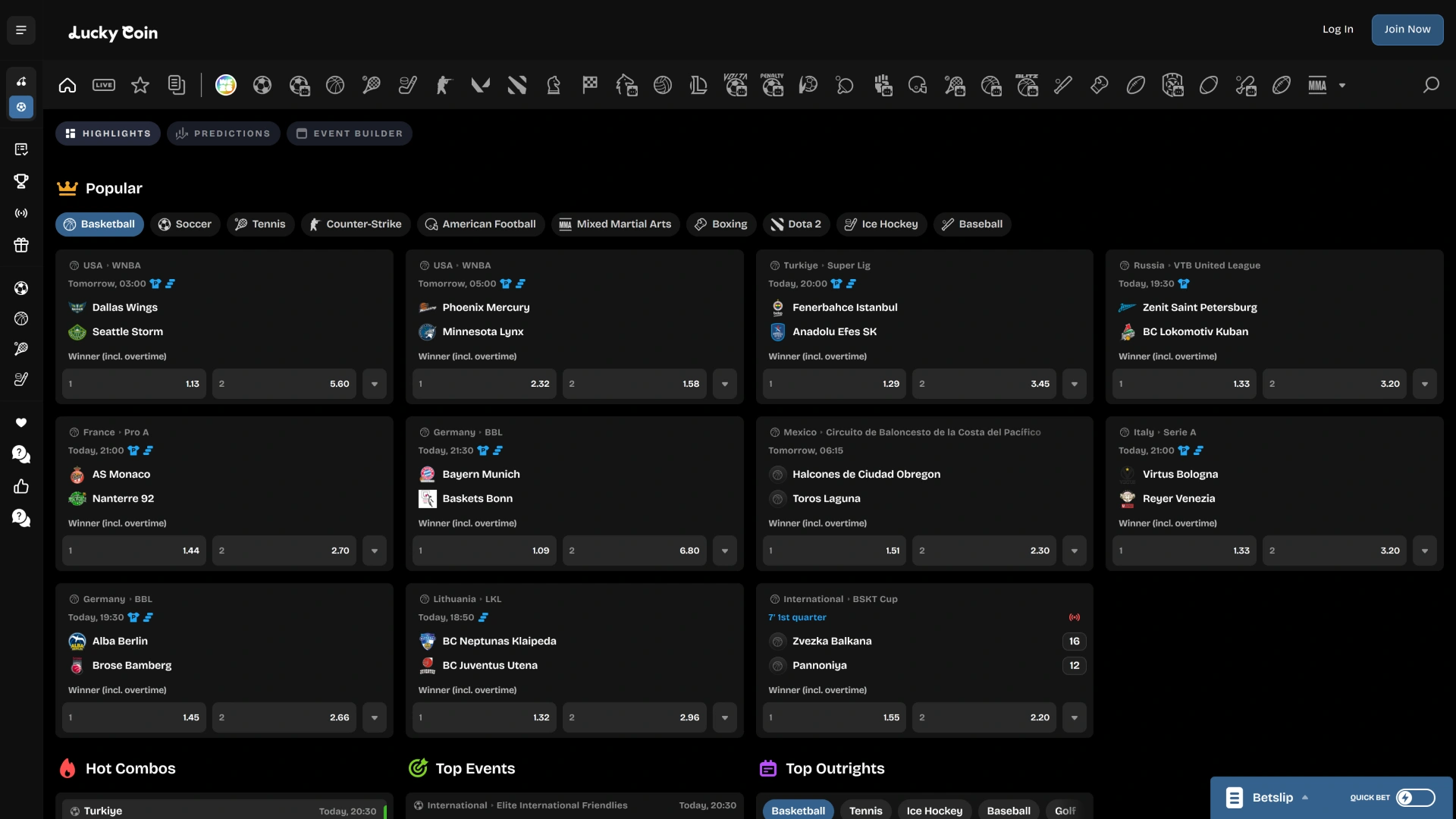Select the Dota 2 popular filter chip

coord(796,224)
